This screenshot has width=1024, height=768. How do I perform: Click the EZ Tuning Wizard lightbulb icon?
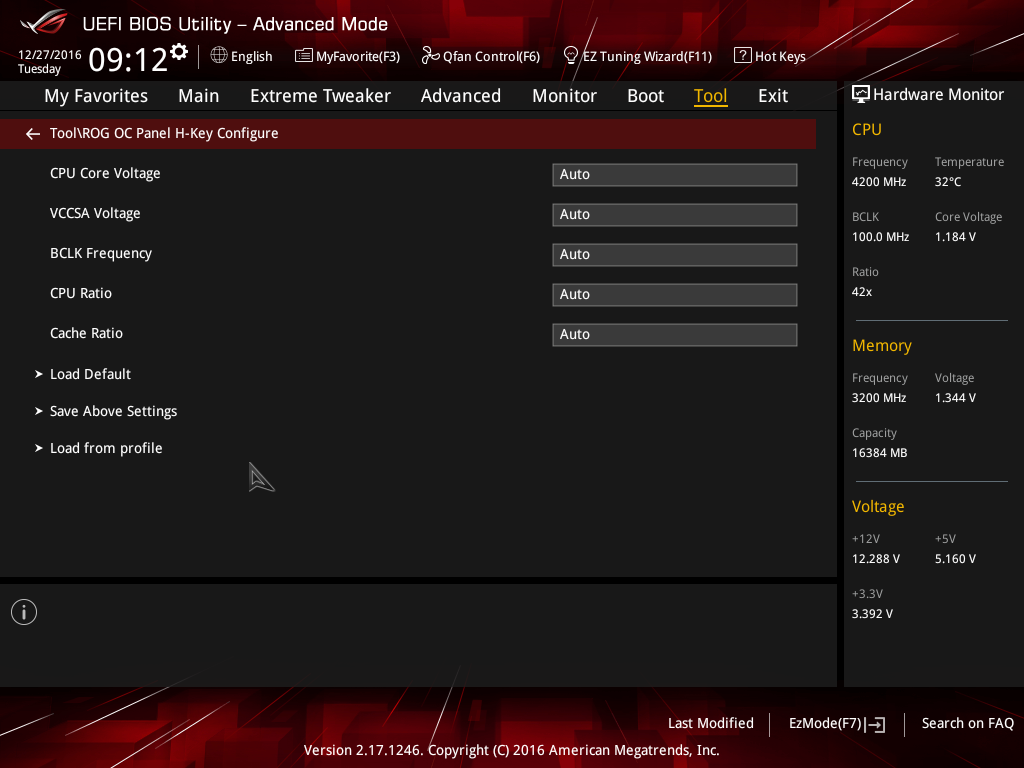pos(571,56)
